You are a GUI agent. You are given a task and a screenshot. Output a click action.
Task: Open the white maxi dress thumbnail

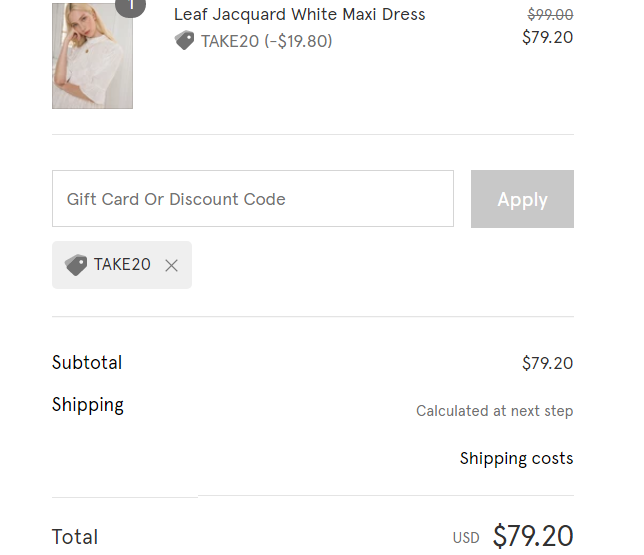(92, 56)
